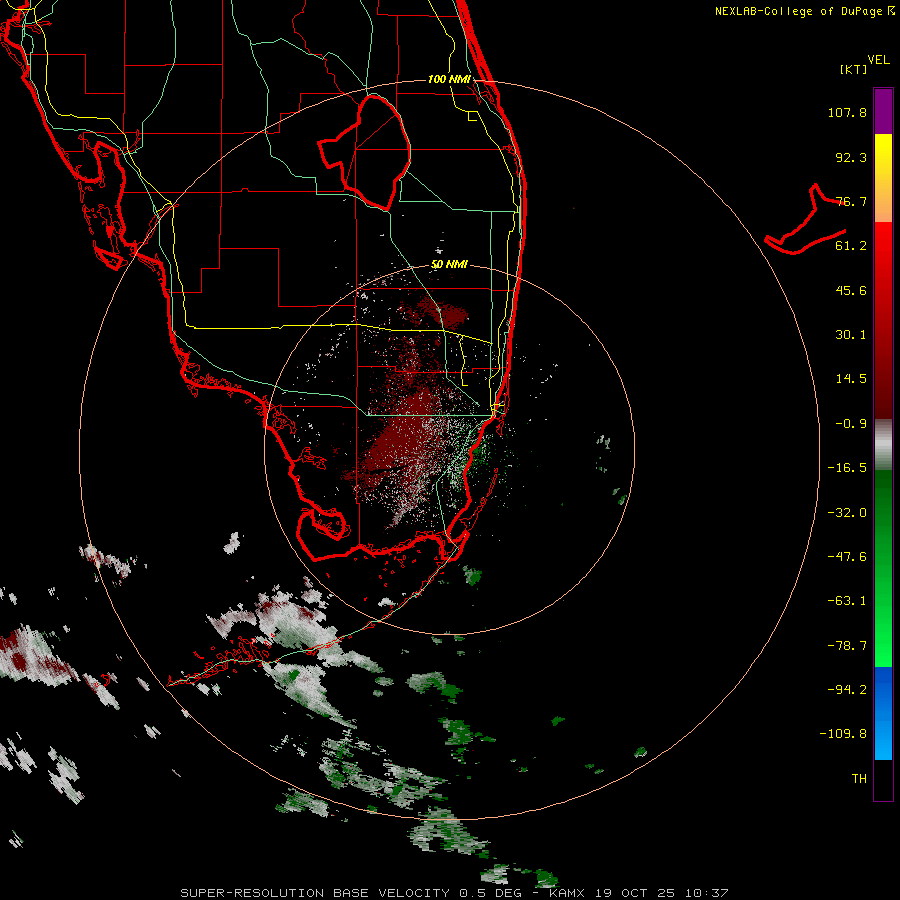Click the -94.2 velocity scale value
This screenshot has height=900, width=900.
pyautogui.click(x=847, y=690)
